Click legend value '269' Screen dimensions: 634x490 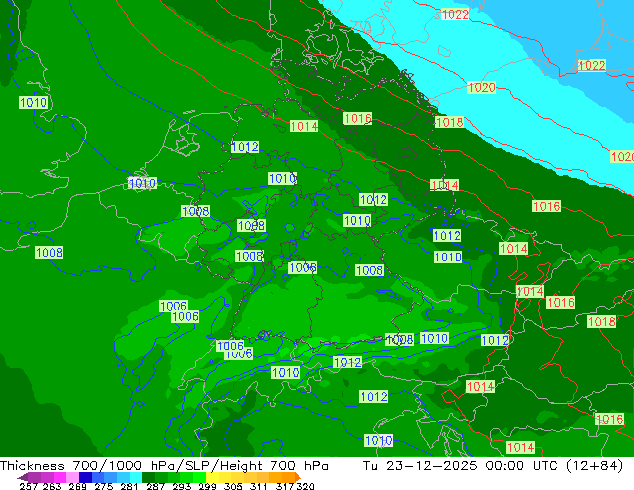click(x=77, y=486)
